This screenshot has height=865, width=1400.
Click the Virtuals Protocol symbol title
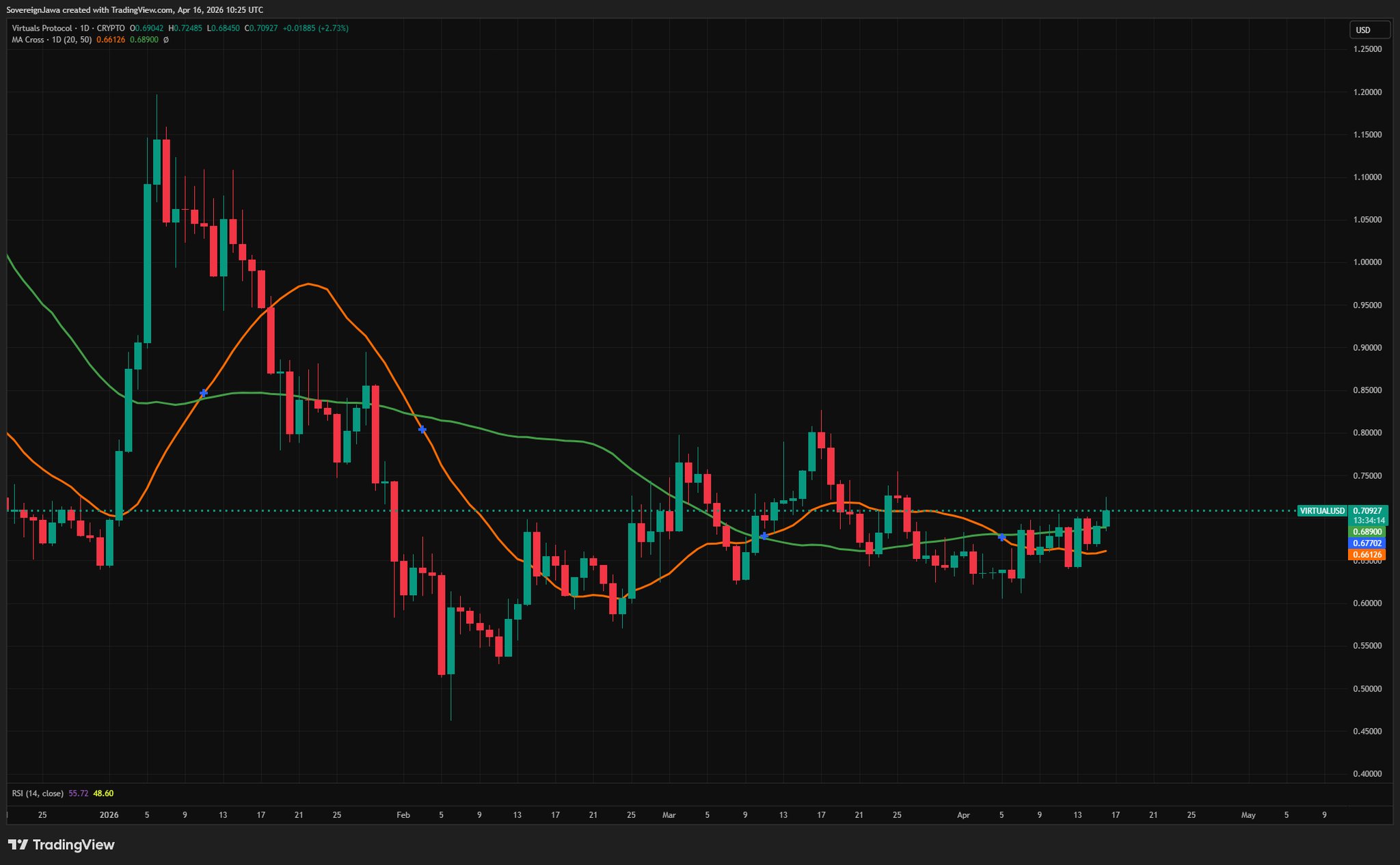point(42,28)
